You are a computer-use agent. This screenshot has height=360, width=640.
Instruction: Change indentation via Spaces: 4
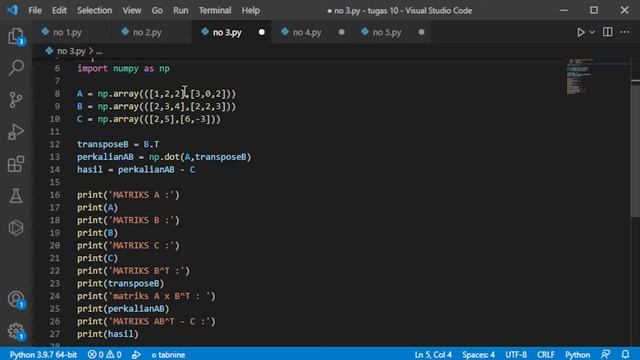[x=478, y=355]
